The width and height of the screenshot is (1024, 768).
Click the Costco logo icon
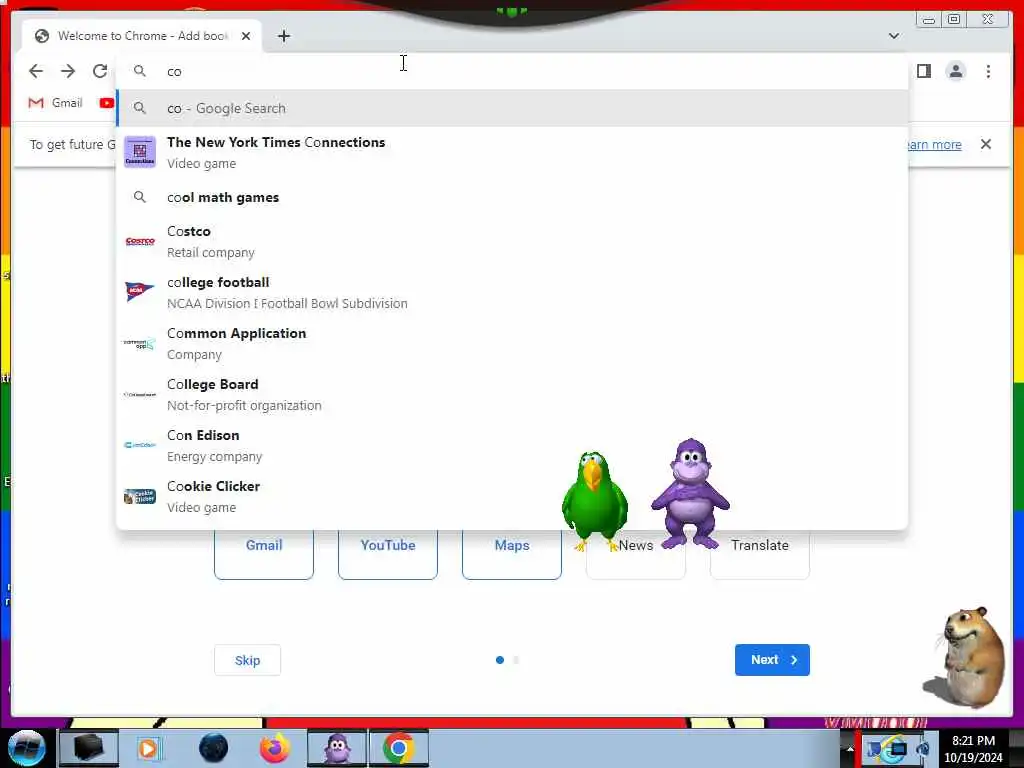coord(140,242)
